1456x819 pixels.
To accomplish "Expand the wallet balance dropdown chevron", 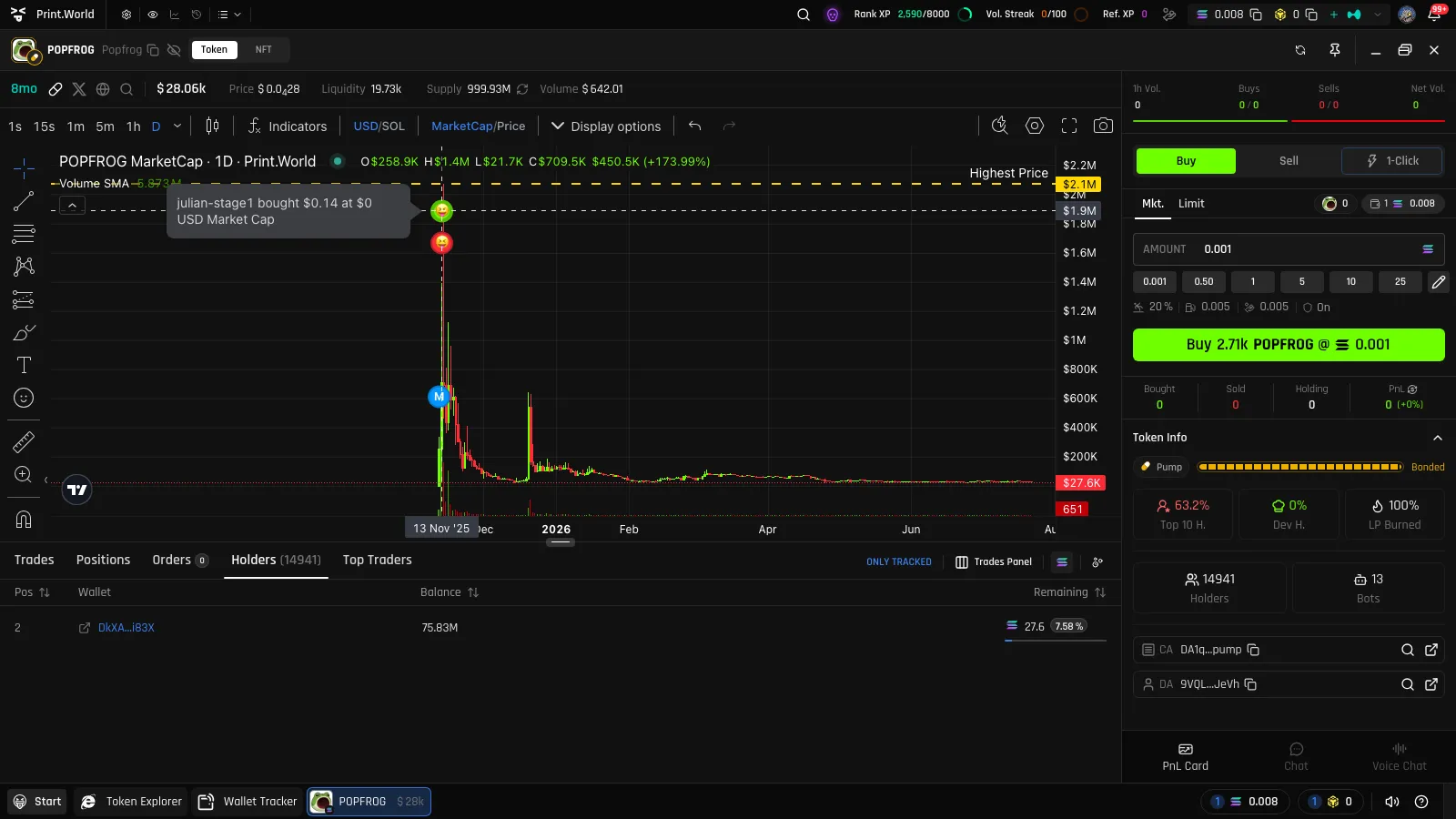I will [x=1378, y=15].
